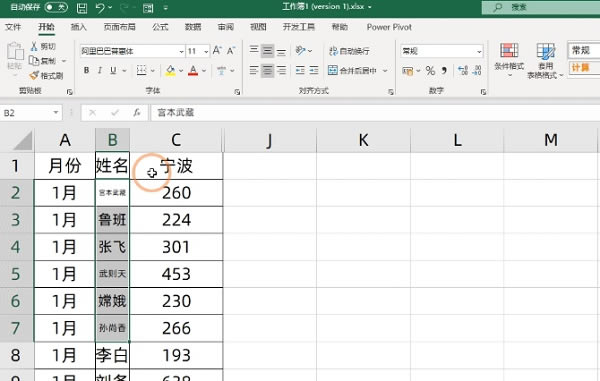Click the Paste clipboard icon
600x381 pixels.
coord(15,51)
